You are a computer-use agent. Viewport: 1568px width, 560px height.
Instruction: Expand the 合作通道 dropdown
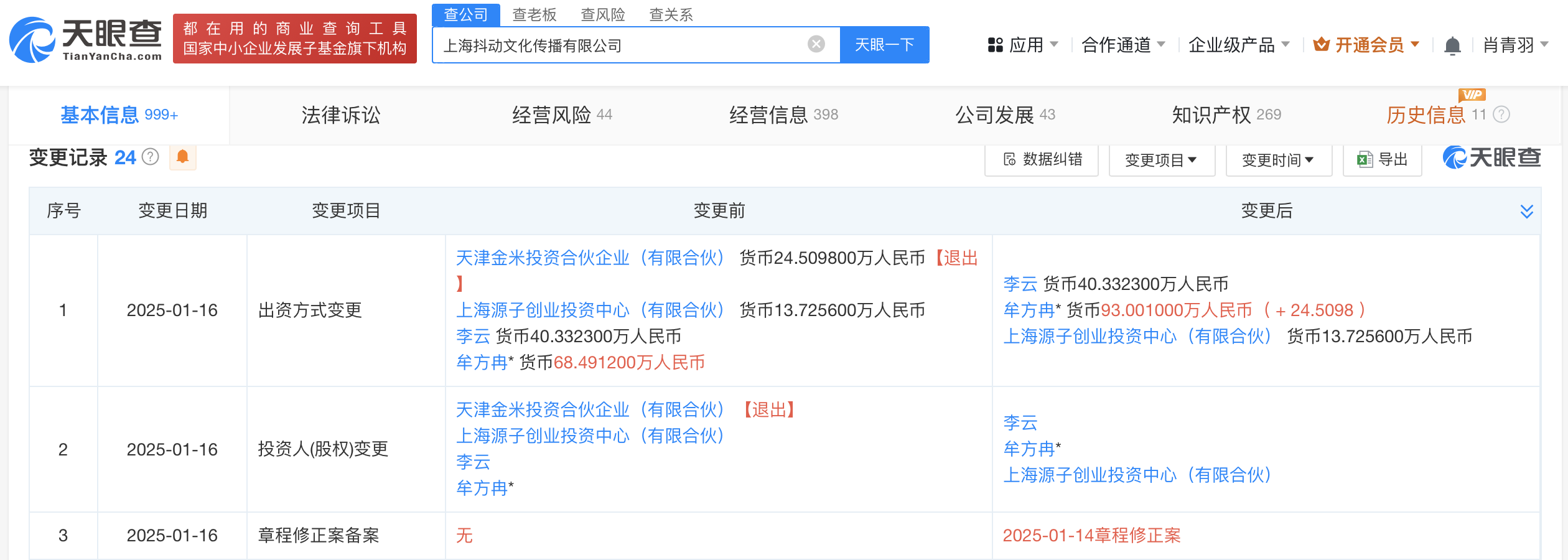point(1123,45)
